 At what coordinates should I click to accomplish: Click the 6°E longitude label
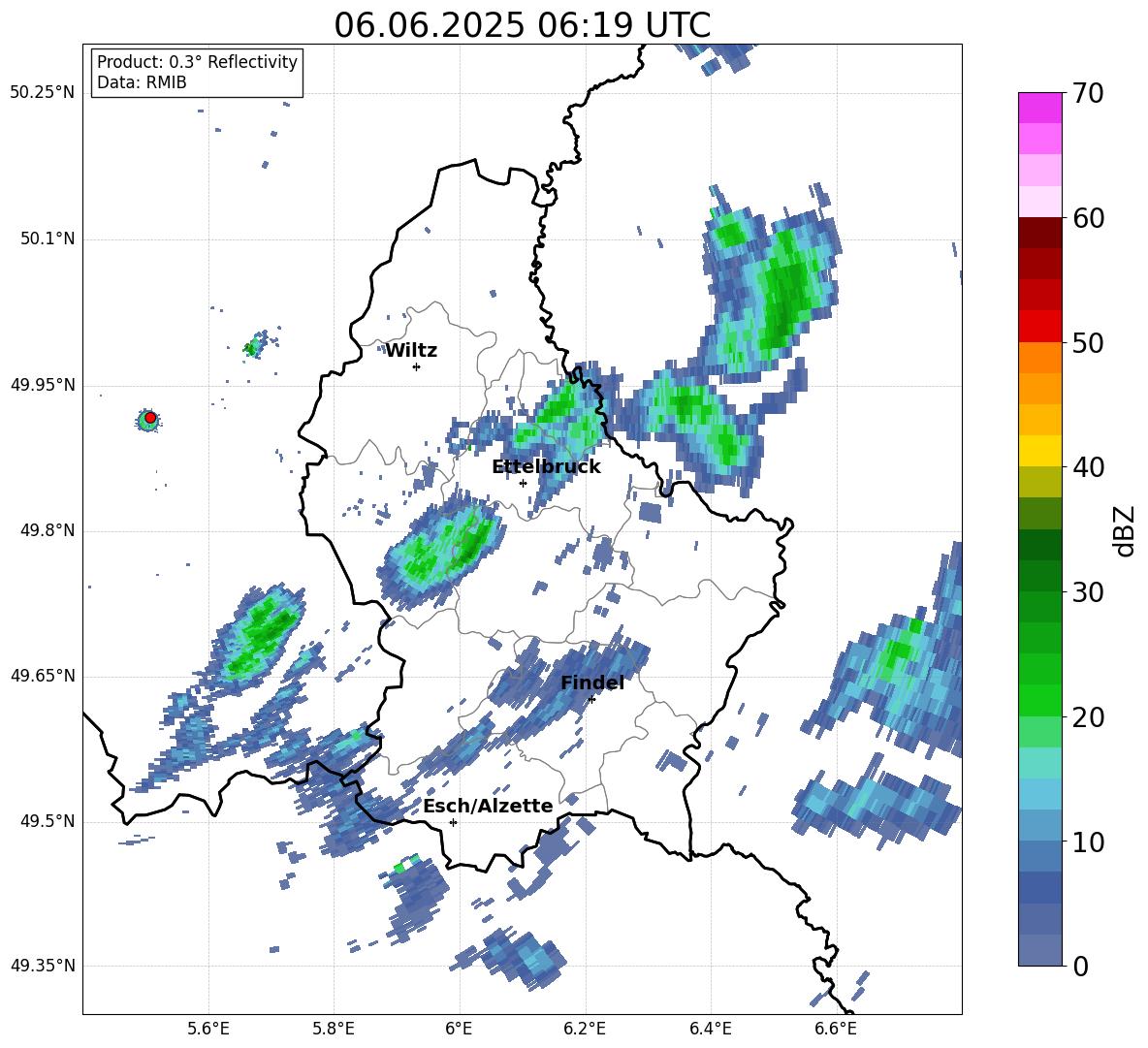click(459, 1029)
